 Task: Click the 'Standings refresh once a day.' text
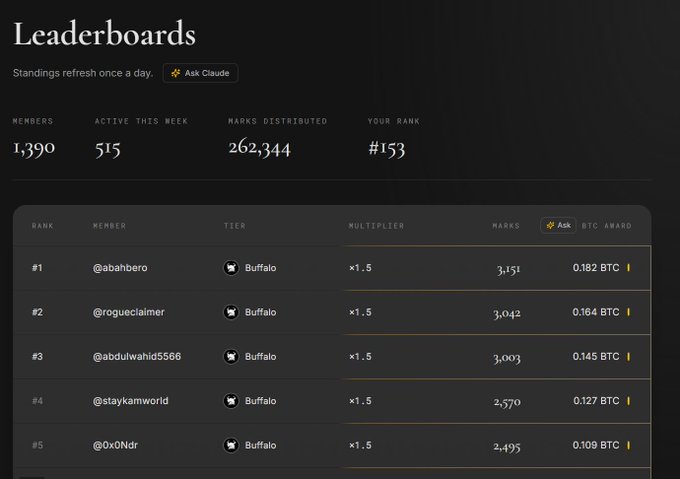point(83,73)
